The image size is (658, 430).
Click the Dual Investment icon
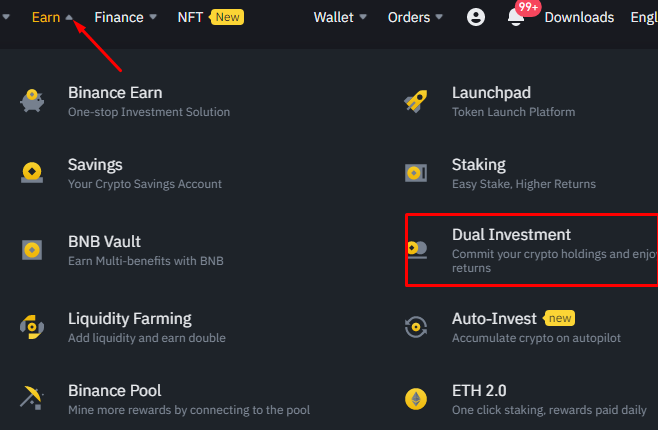(x=416, y=248)
